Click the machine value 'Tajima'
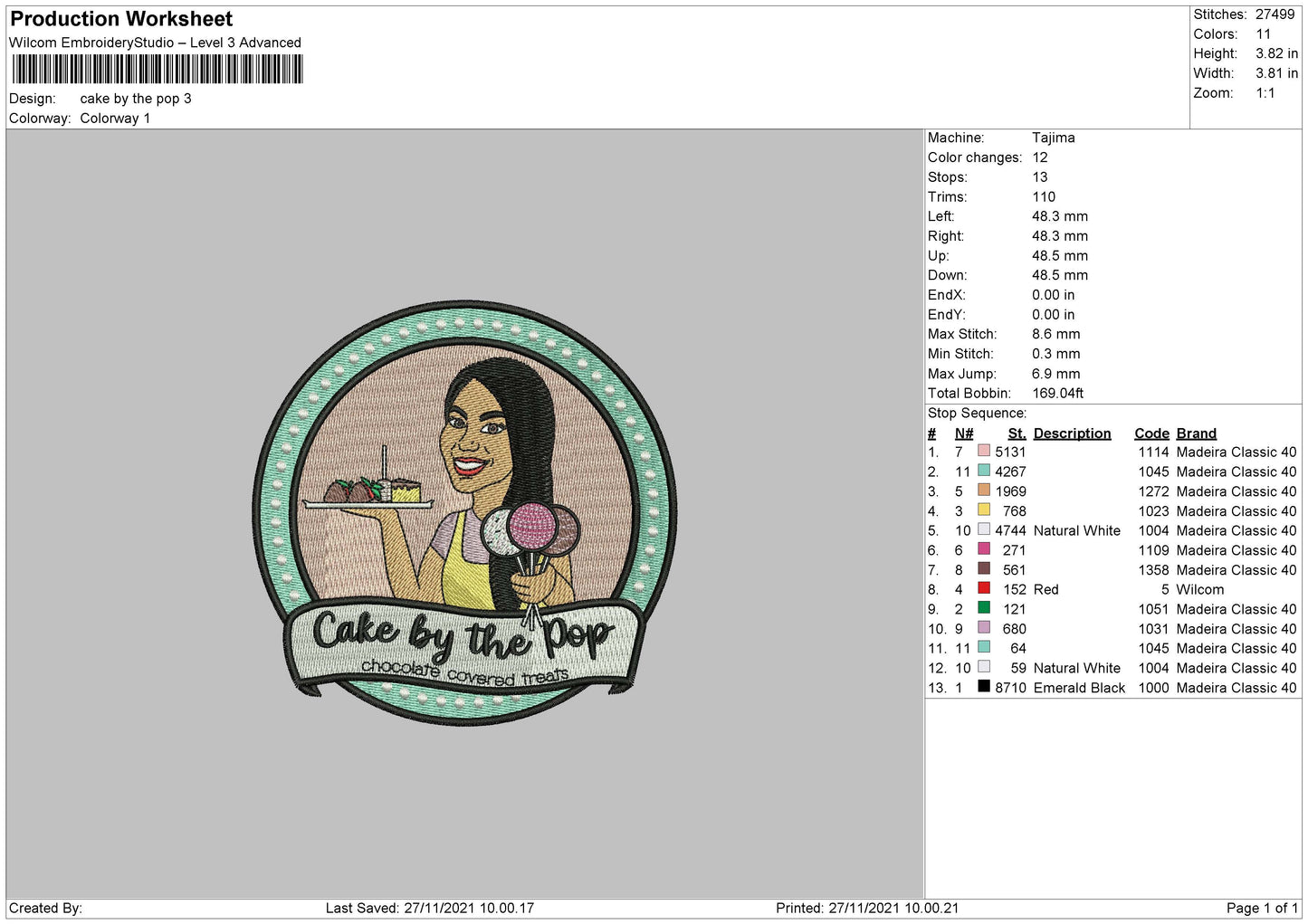 pos(1054,138)
